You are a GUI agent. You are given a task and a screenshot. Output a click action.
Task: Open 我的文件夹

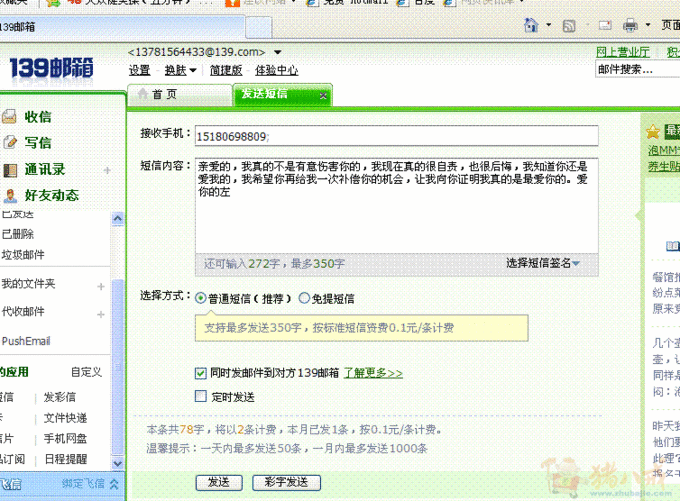[28, 284]
